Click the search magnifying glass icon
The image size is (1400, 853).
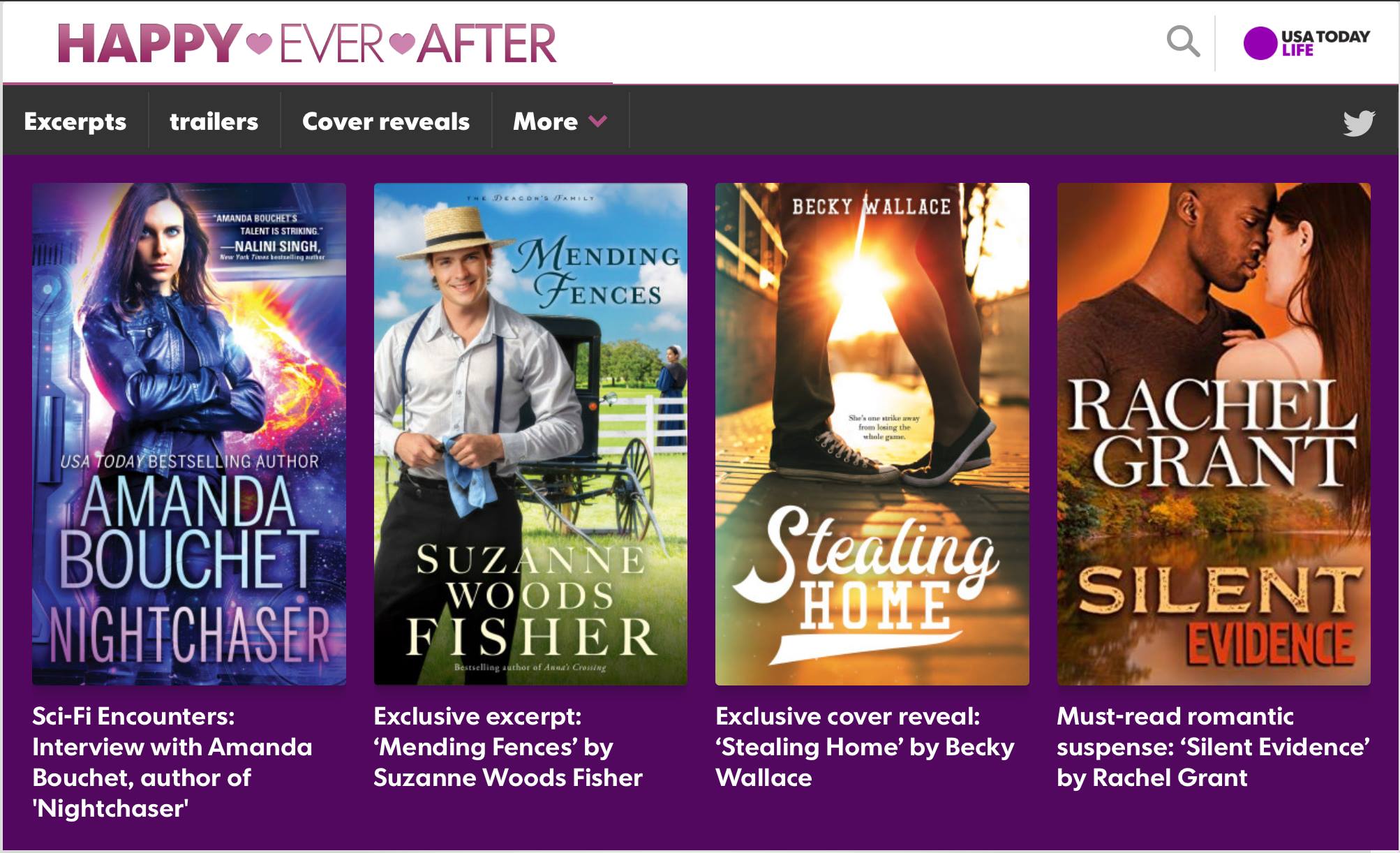(x=1183, y=42)
